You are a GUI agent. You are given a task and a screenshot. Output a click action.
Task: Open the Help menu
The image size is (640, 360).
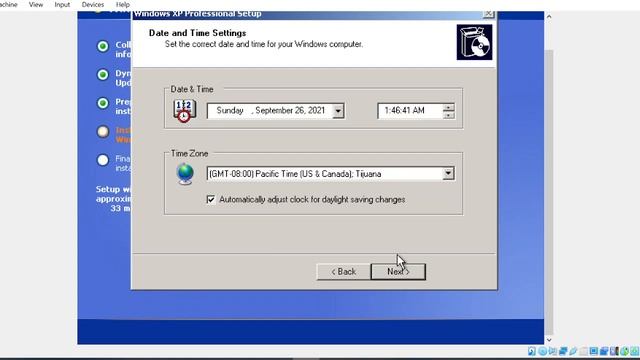click(x=122, y=4)
